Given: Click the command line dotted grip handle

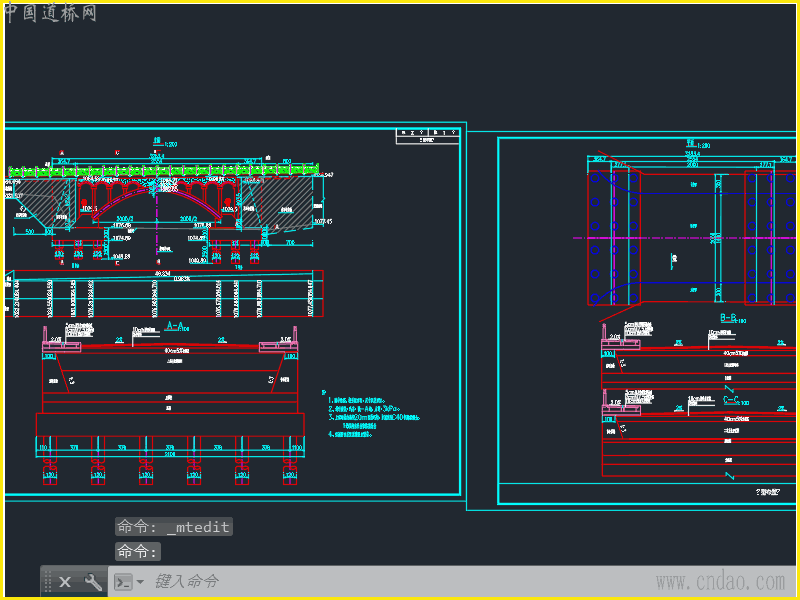Looking at the screenshot, I should (48, 582).
